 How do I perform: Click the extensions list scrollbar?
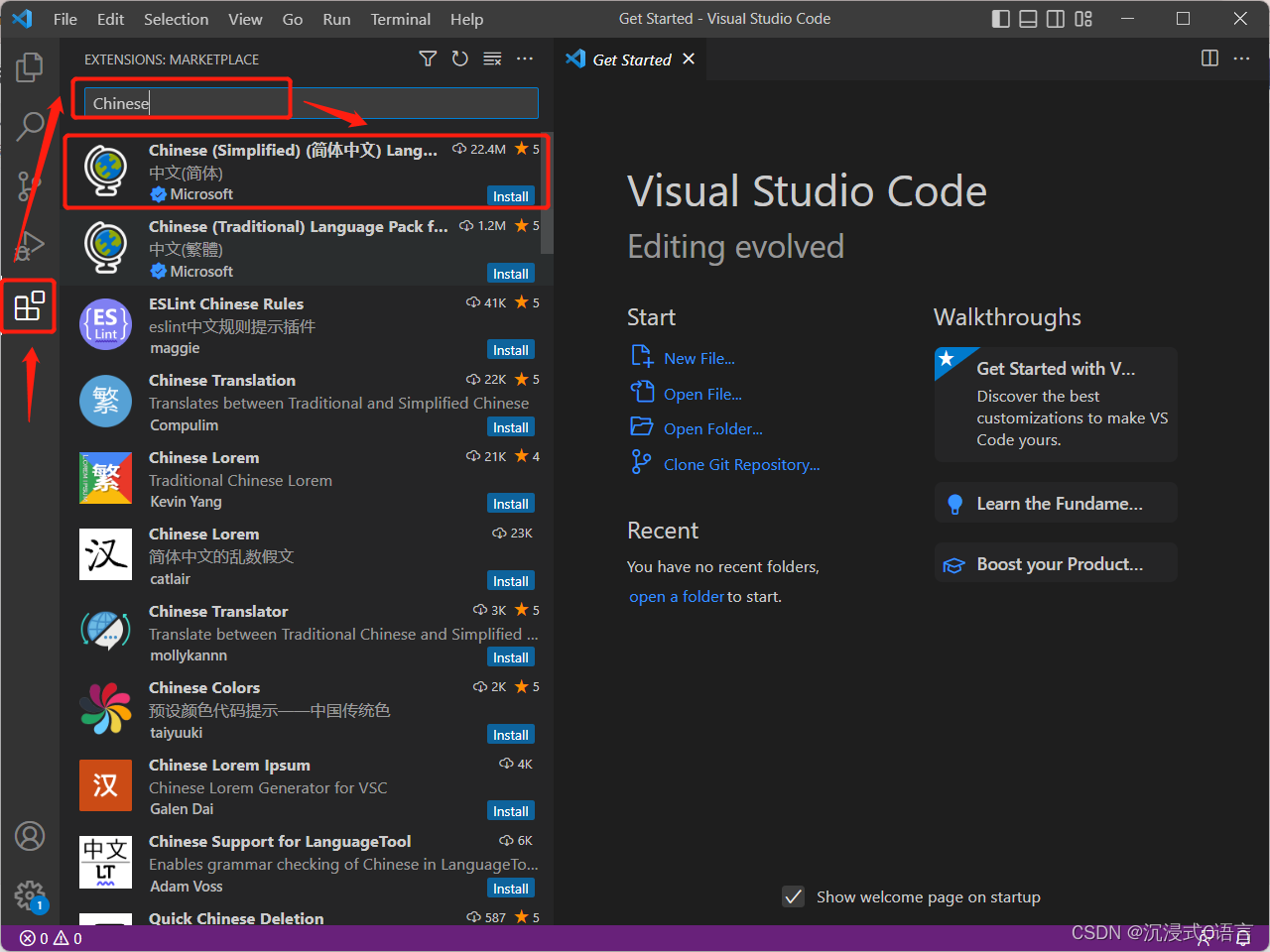(549, 193)
